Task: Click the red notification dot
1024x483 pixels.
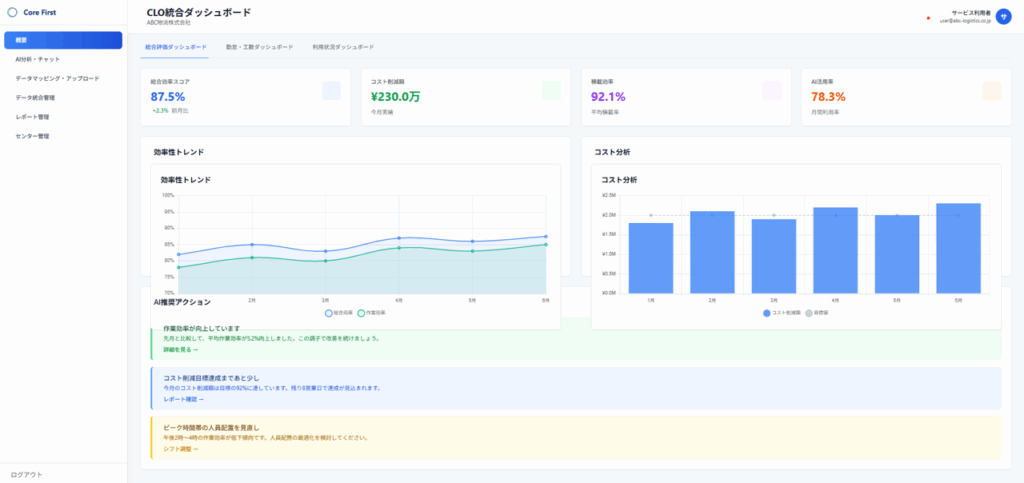Action: (x=928, y=18)
